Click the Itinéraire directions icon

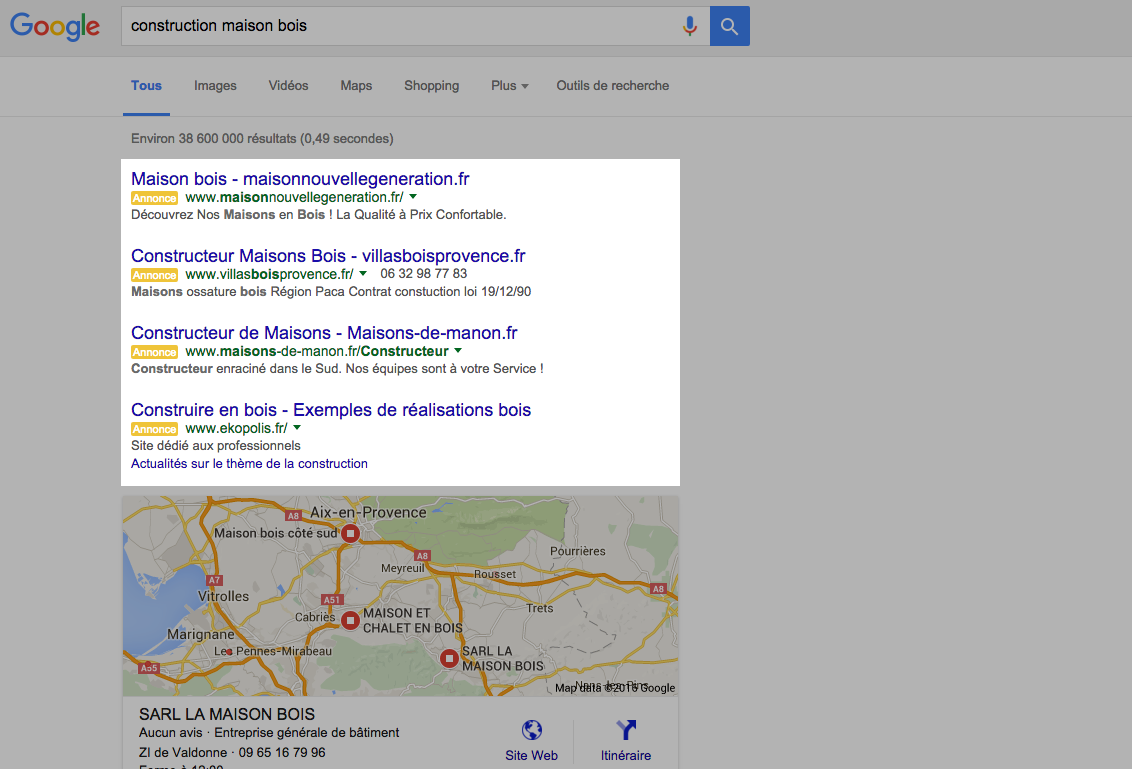coord(626,730)
